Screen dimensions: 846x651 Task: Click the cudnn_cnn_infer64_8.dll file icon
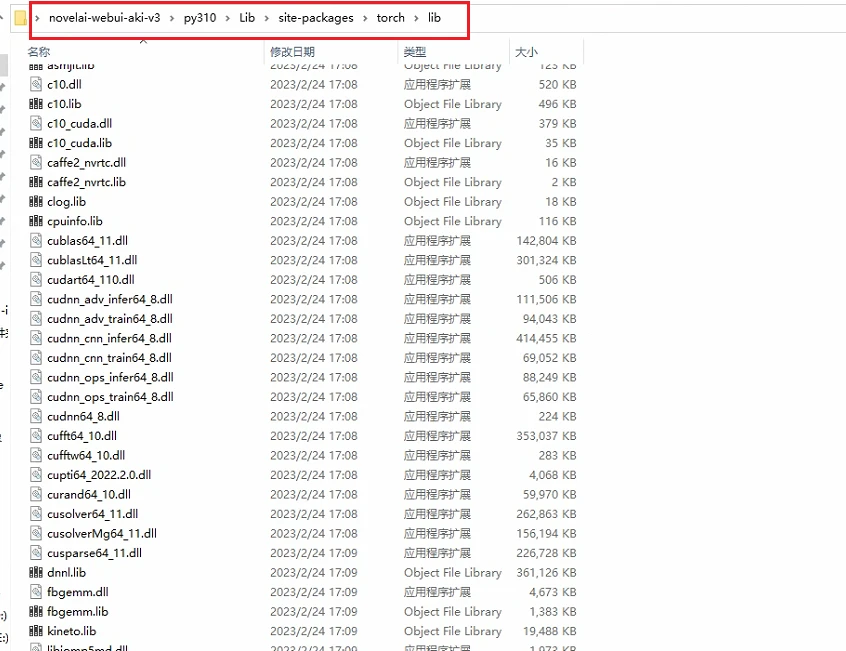tap(36, 338)
